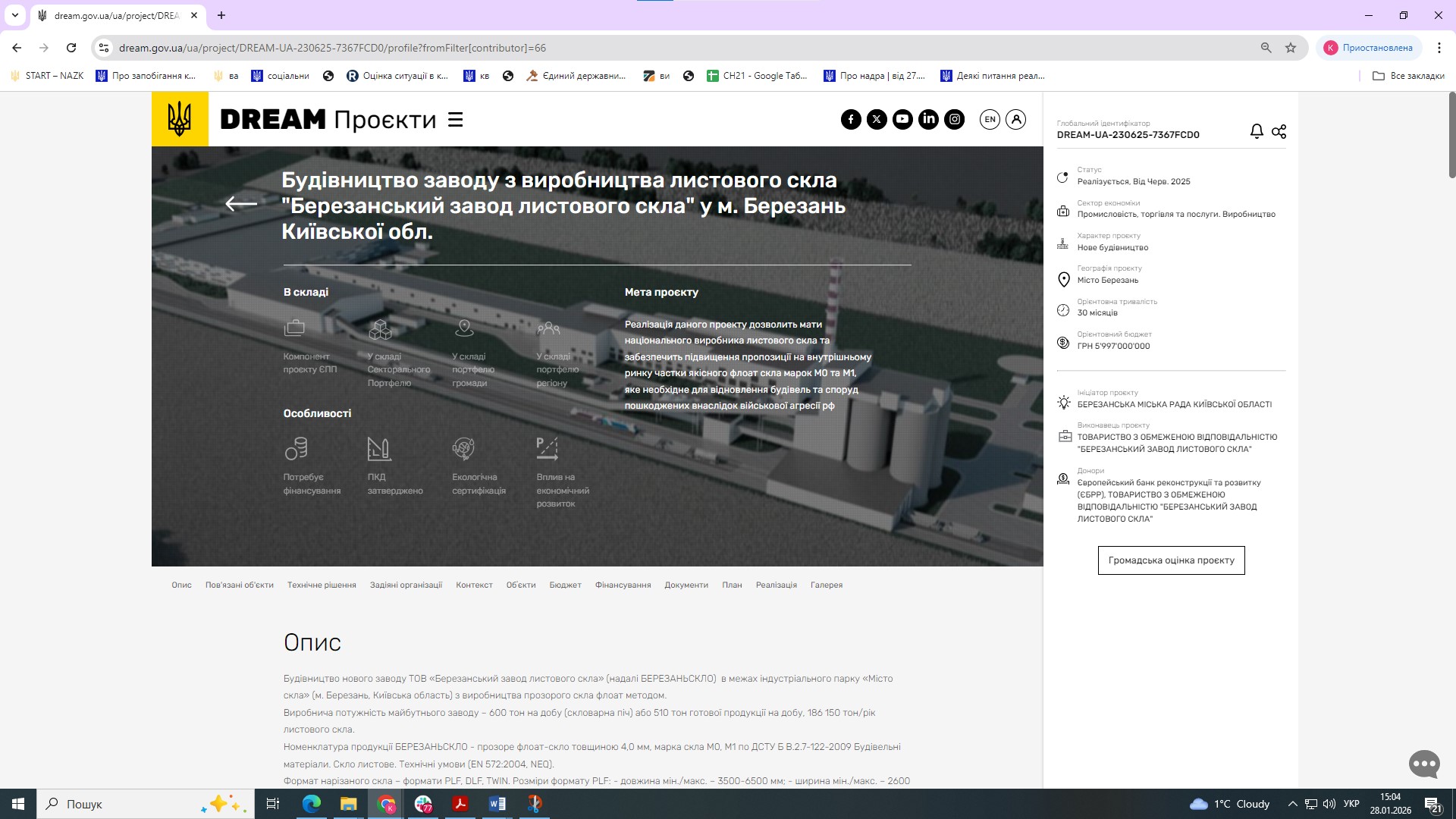Show hidden system tray icons
Image resolution: width=1456 pixels, height=819 pixels.
[1292, 804]
